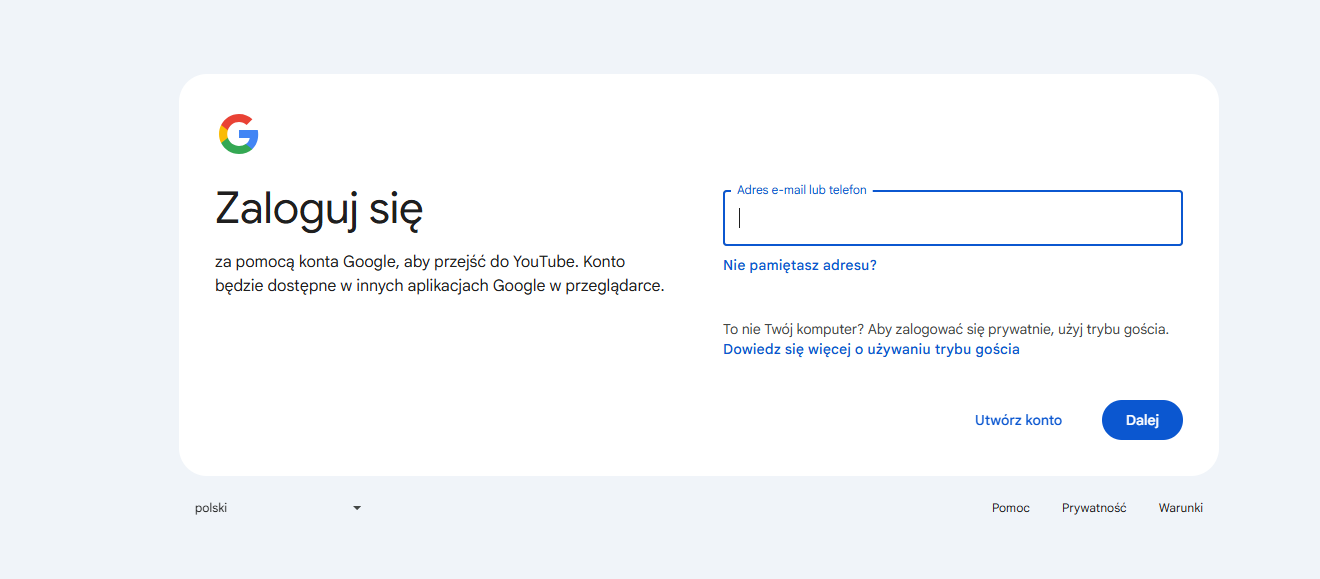Image resolution: width=1320 pixels, height=579 pixels.
Task: Click the blinking text cursor in the email field
Action: click(740, 218)
